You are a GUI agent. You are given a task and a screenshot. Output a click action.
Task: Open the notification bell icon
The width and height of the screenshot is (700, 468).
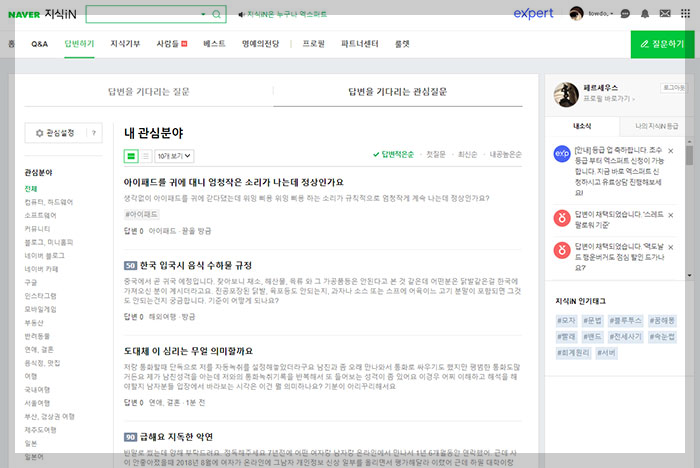tap(645, 14)
